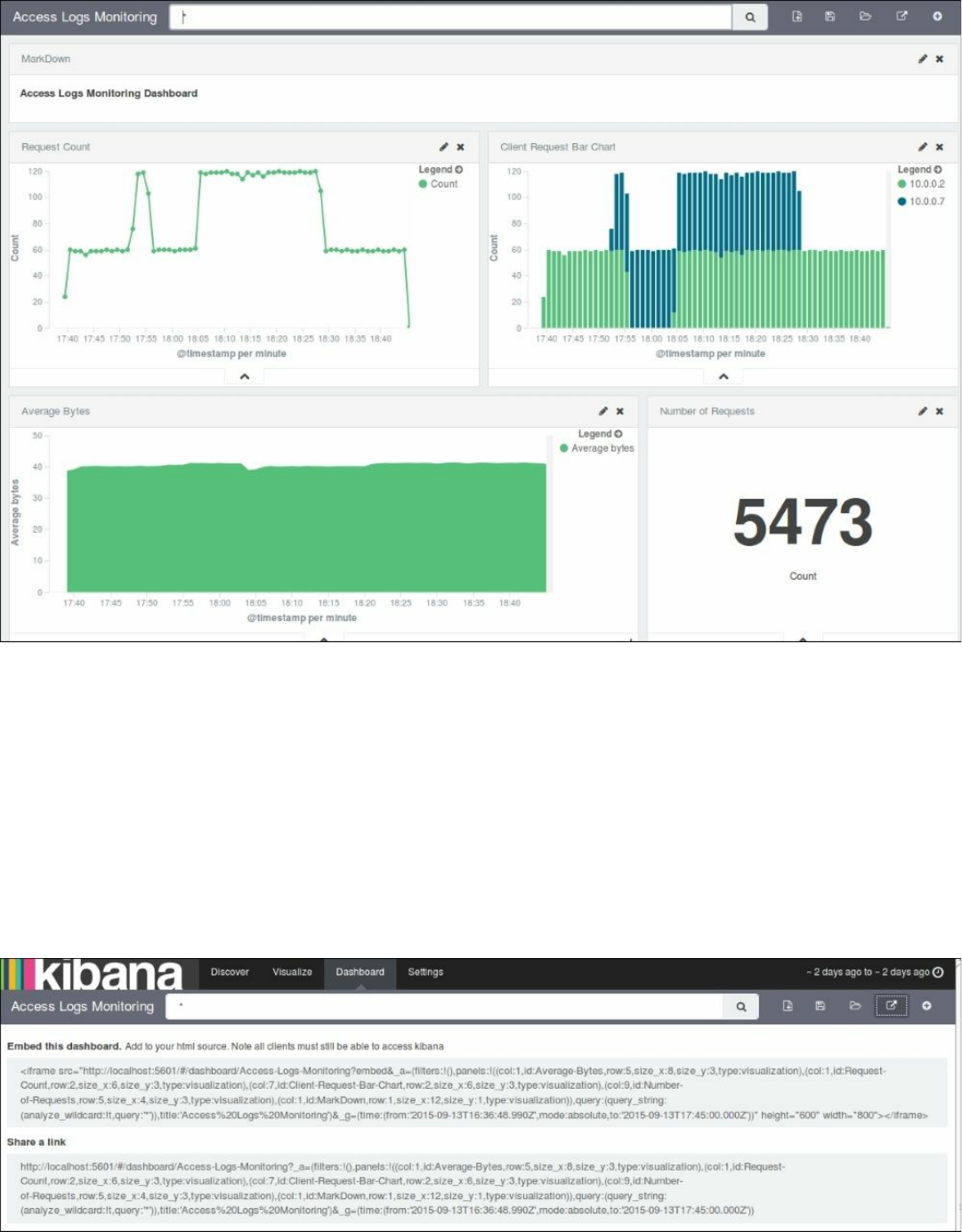Click Share icon in upper dashboard toolbar
This screenshot has width=962, height=1232.
click(x=901, y=17)
